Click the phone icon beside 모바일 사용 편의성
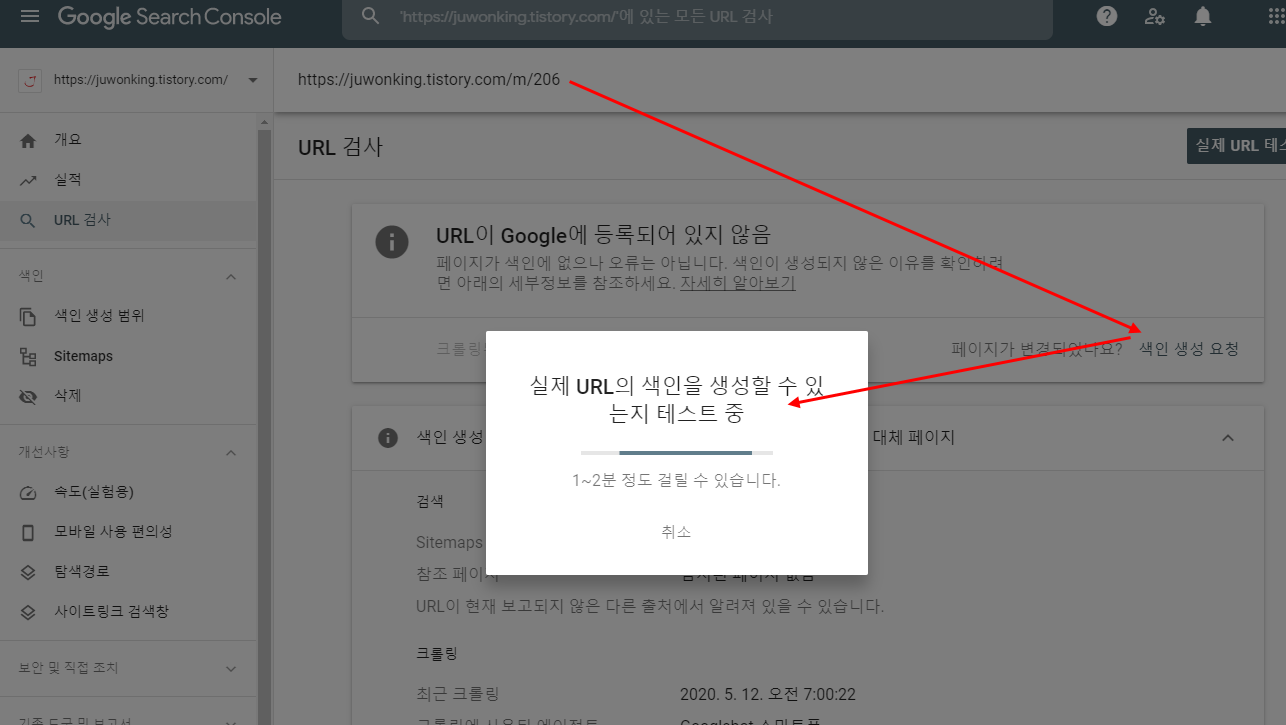Viewport: 1286px width, 725px height. coord(28,532)
